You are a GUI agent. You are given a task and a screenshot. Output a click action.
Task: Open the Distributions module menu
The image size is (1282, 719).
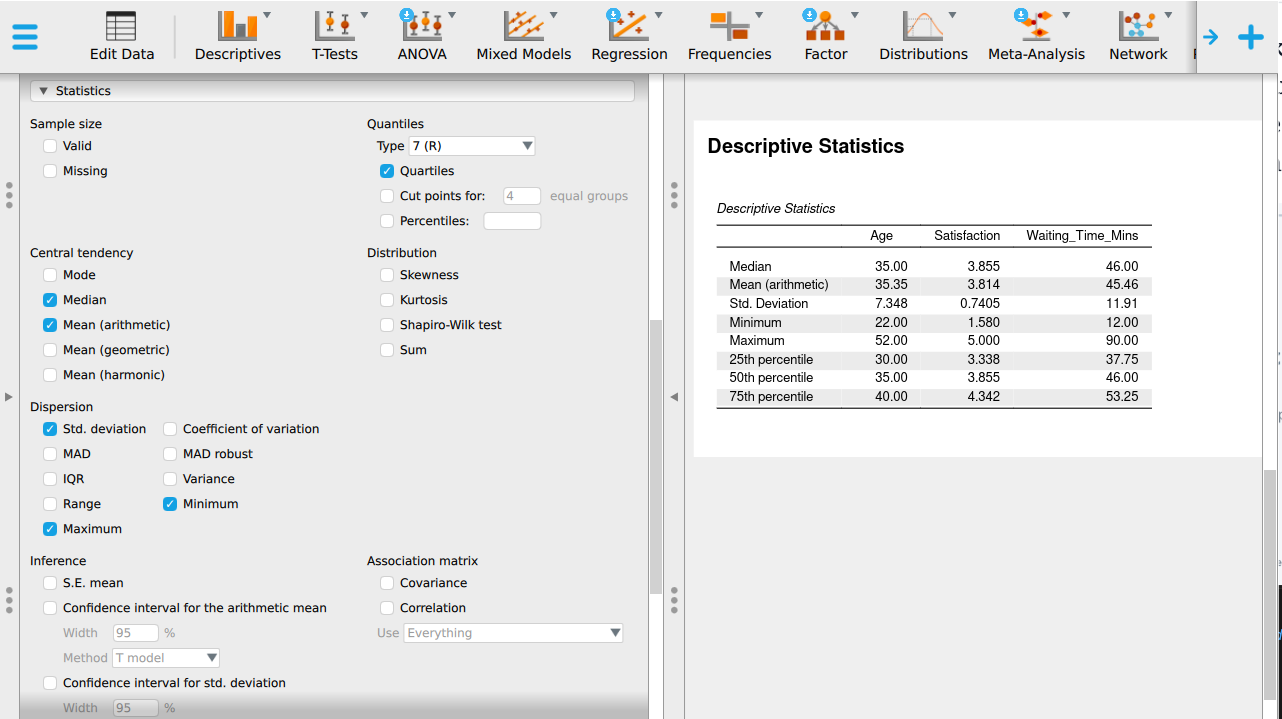click(924, 37)
